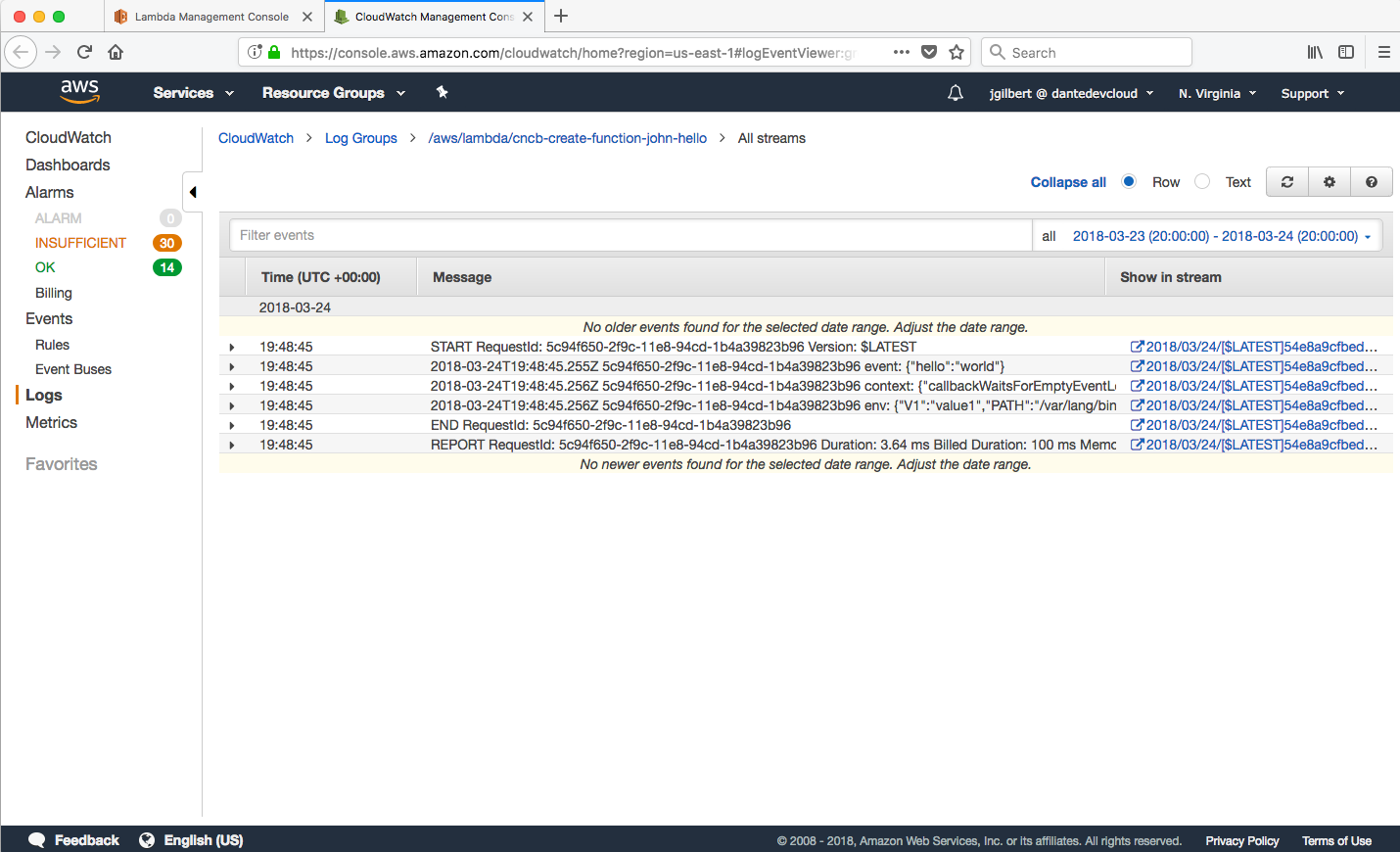Image resolution: width=1400 pixels, height=852 pixels.
Task: Click the Collapse all link
Action: pyautogui.click(x=1068, y=182)
